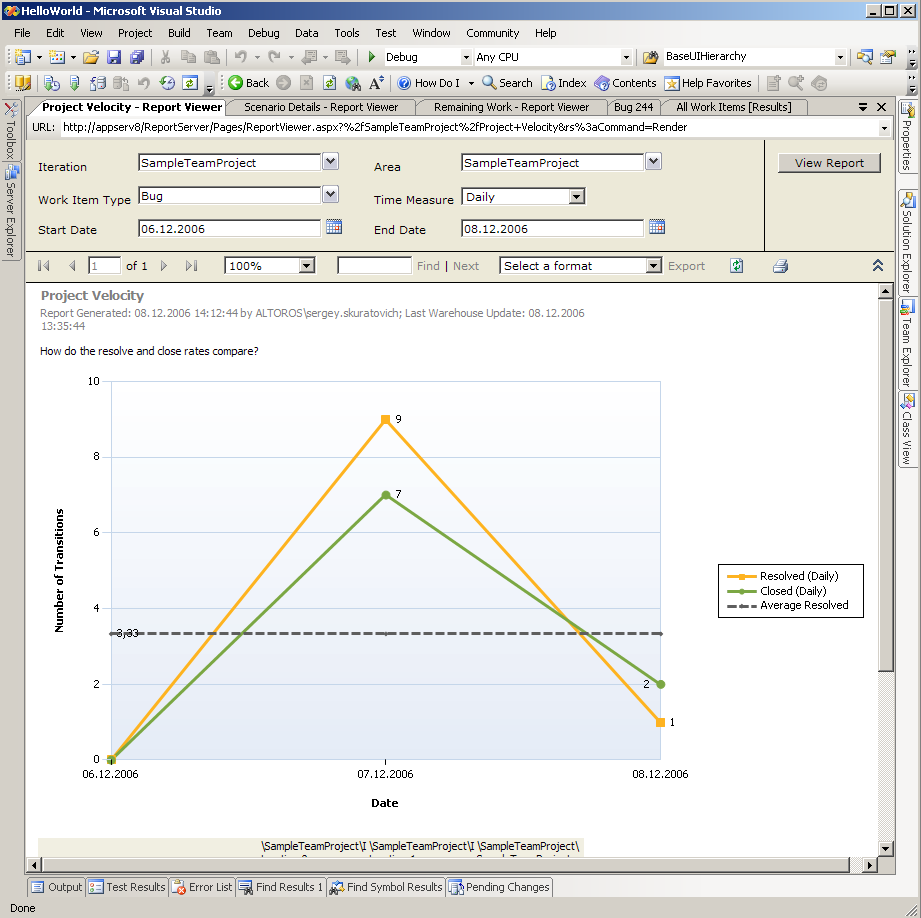
Task: Open the Test Results panel tab
Action: pyautogui.click(x=127, y=887)
